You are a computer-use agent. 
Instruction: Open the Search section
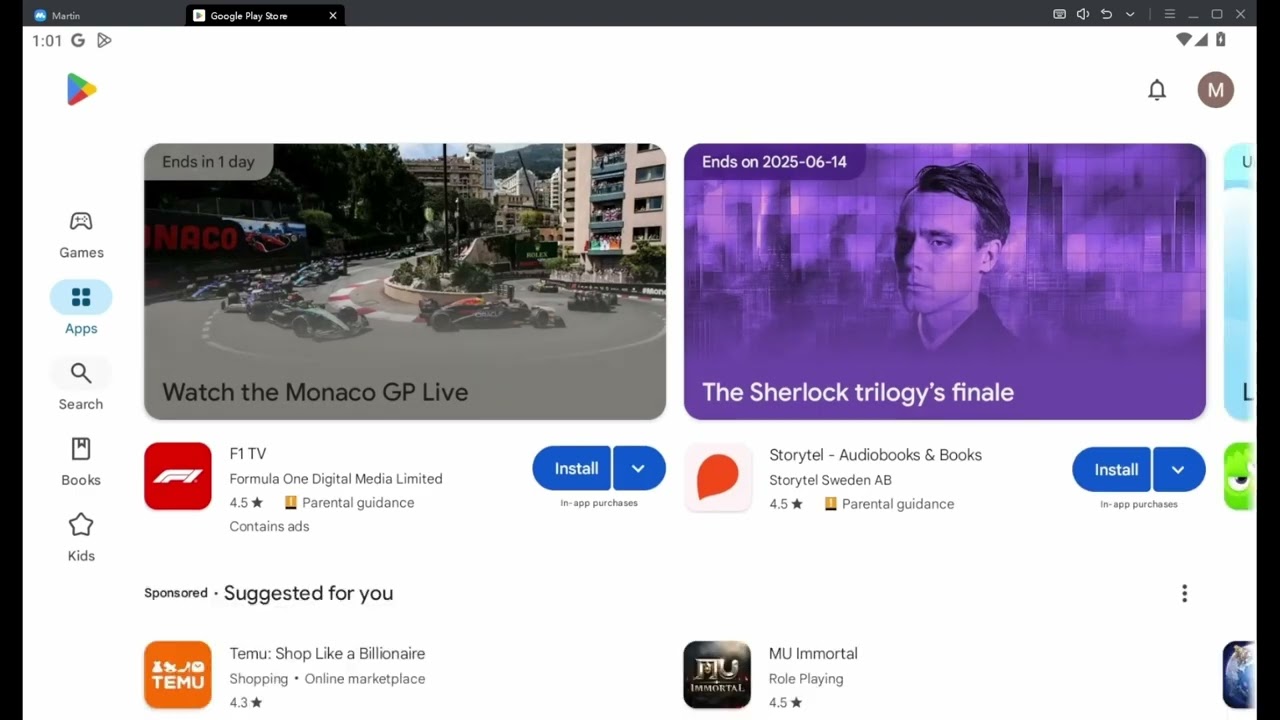[x=81, y=386]
